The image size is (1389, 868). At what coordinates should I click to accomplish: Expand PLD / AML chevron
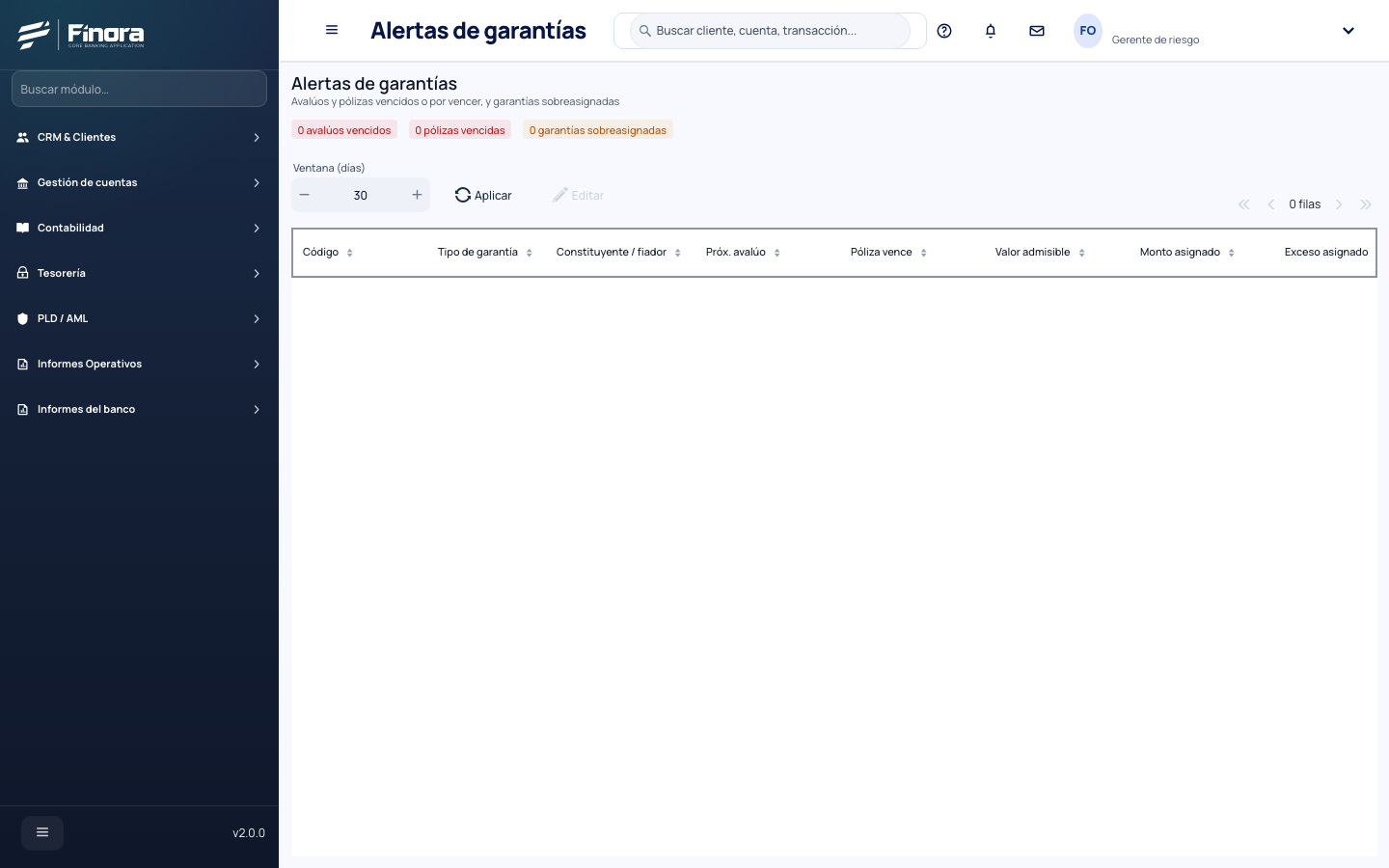257,319
